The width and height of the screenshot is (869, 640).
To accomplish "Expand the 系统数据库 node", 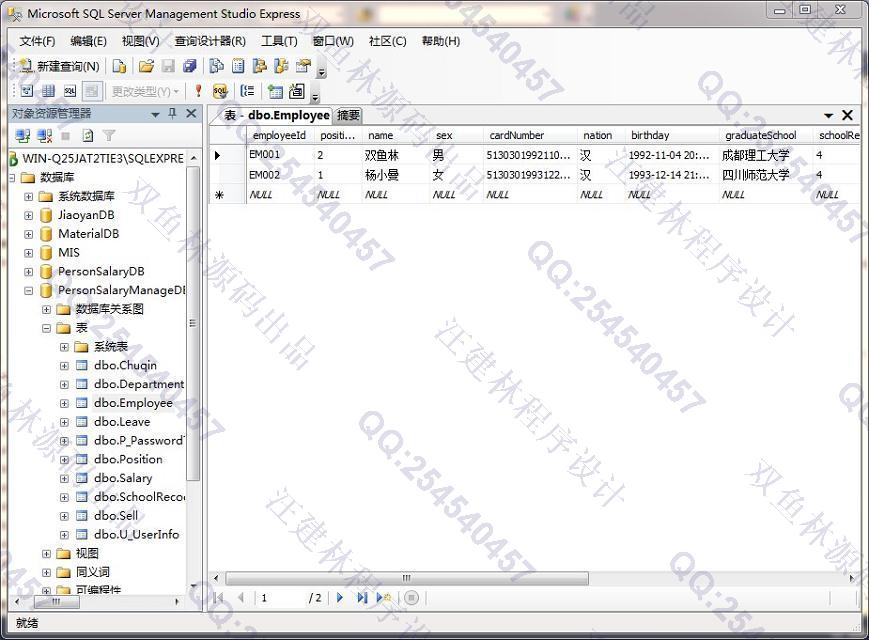I will 29,197.
